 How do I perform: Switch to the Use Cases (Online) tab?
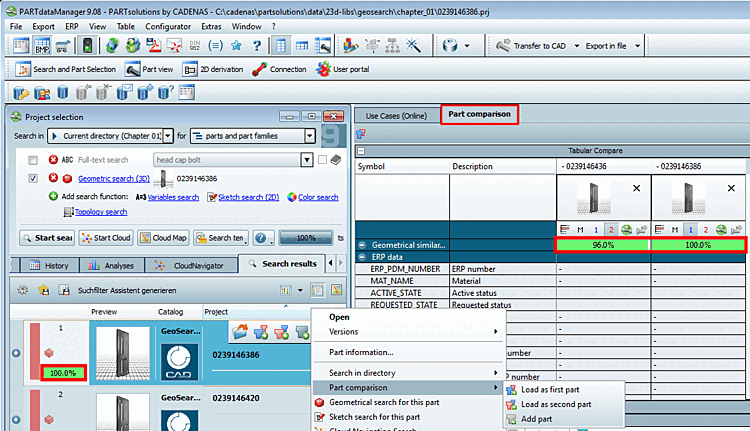point(396,116)
